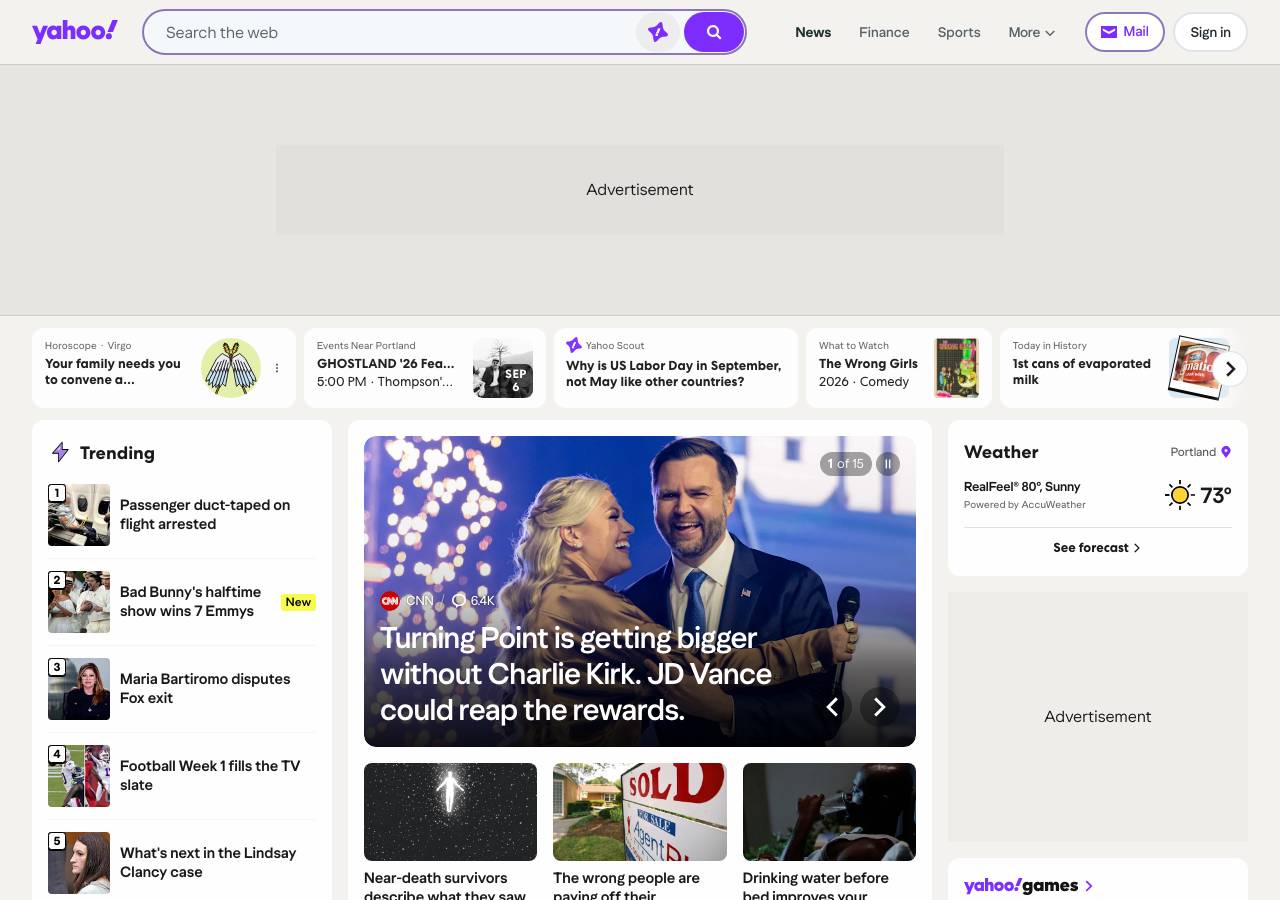Open Bad Bunny's halftime show Emmys story
The height and width of the screenshot is (900, 1280).
point(190,601)
